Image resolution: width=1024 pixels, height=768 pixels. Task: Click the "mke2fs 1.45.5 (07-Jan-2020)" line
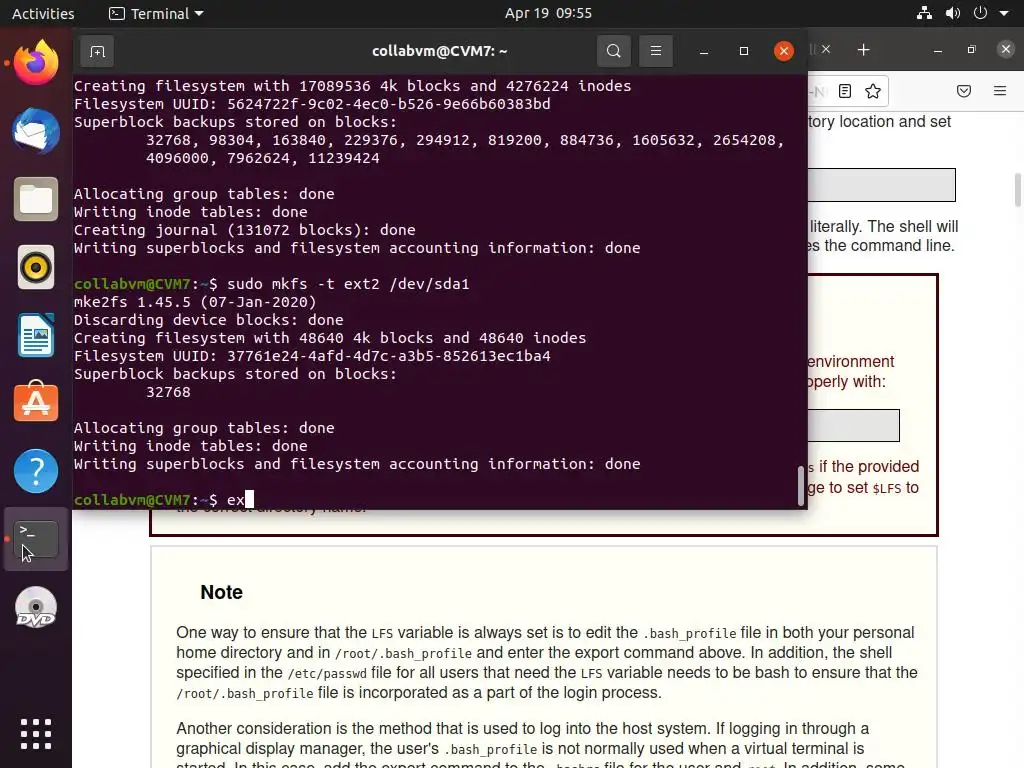click(195, 302)
